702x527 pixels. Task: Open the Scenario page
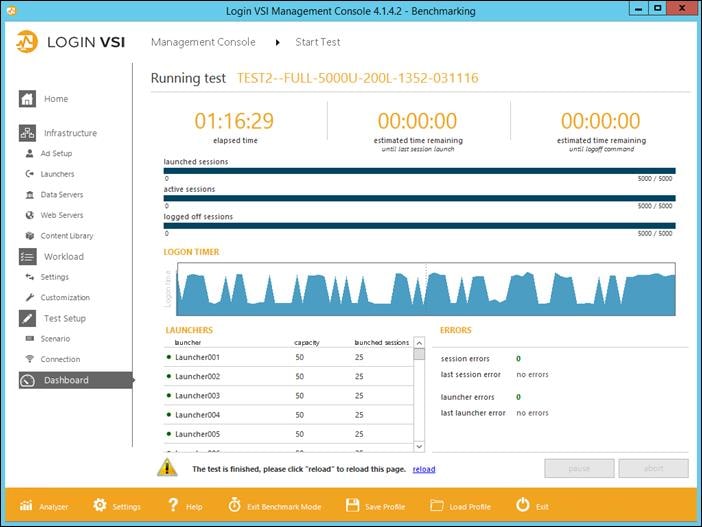point(56,338)
